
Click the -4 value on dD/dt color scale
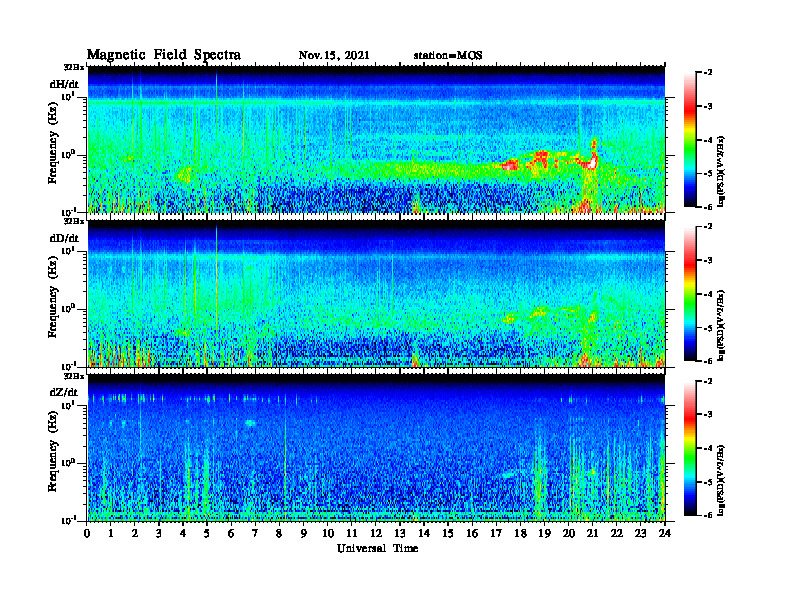tap(708, 294)
